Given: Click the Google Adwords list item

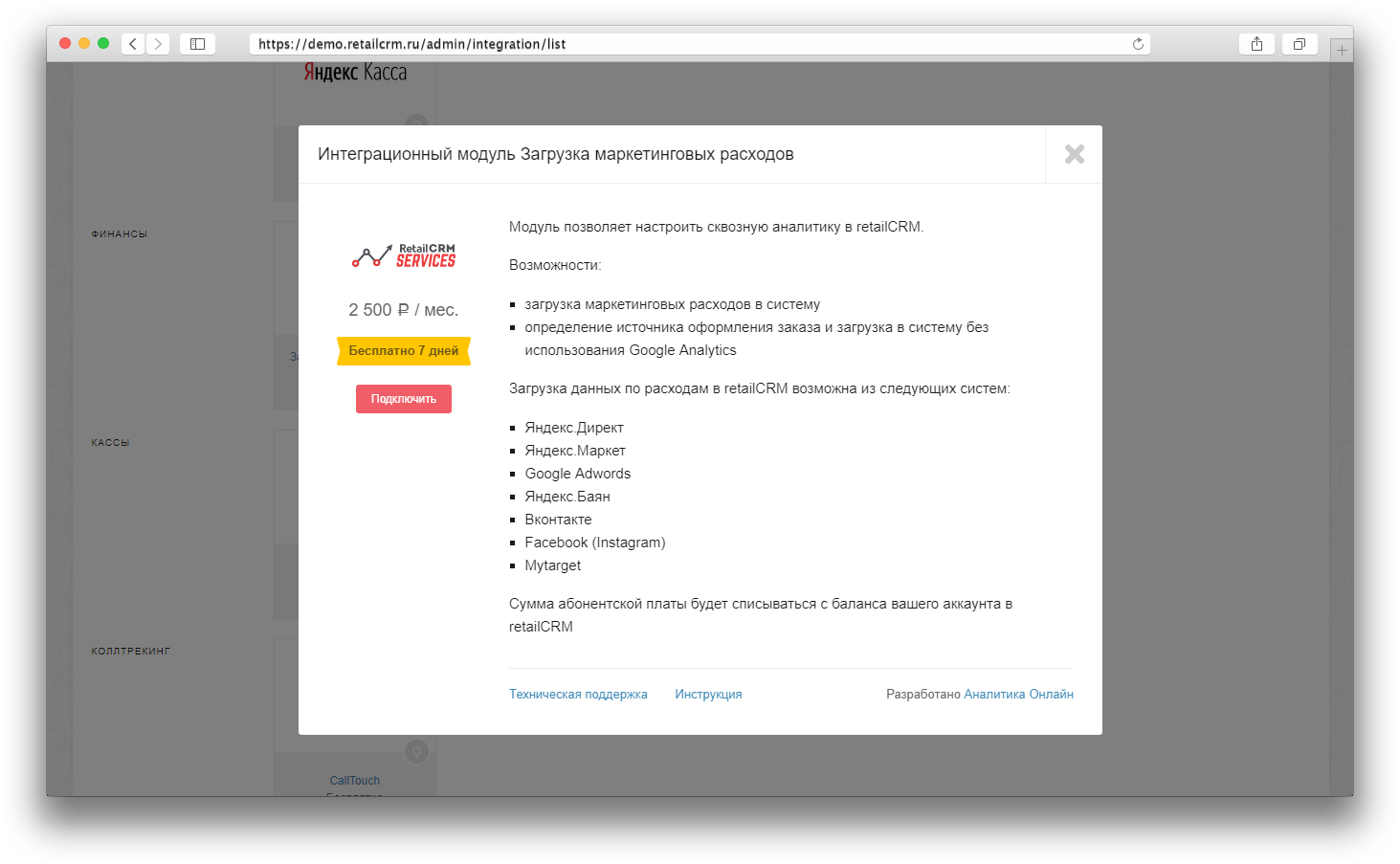Looking at the screenshot, I should pyautogui.click(x=578, y=474).
